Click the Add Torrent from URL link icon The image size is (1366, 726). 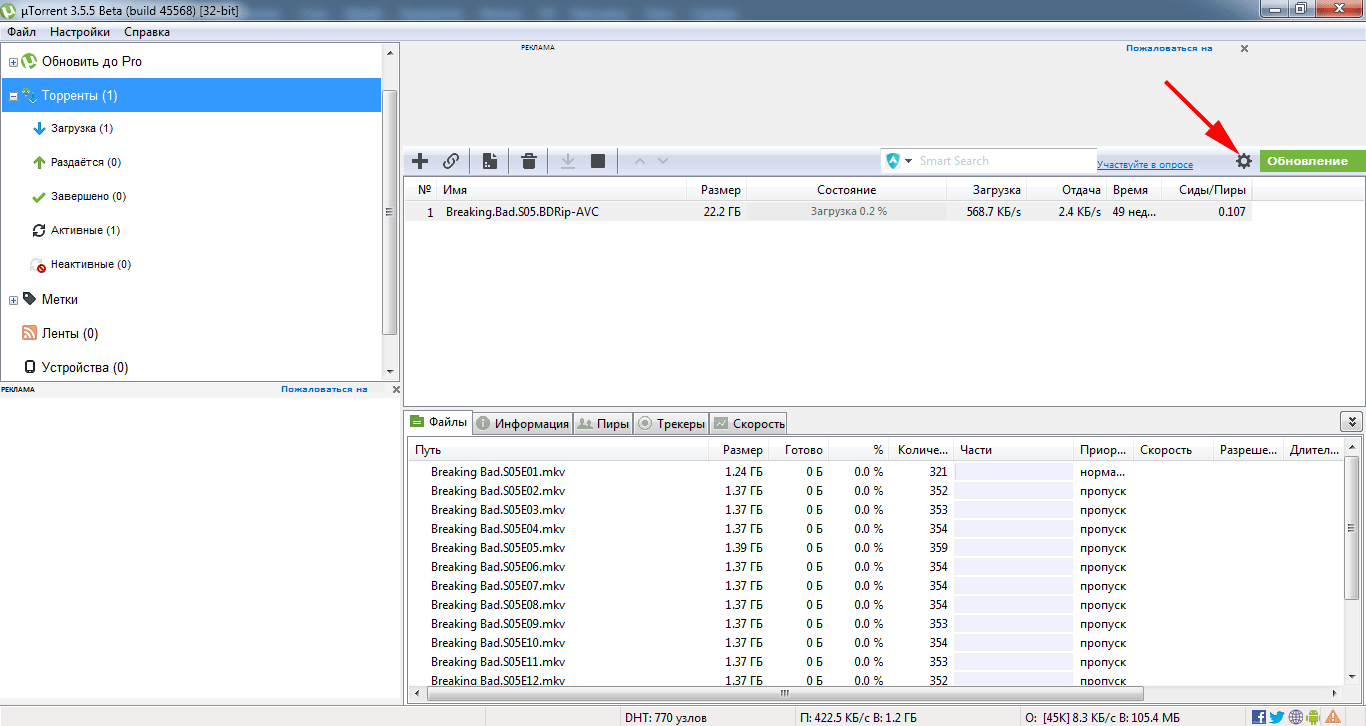[451, 161]
